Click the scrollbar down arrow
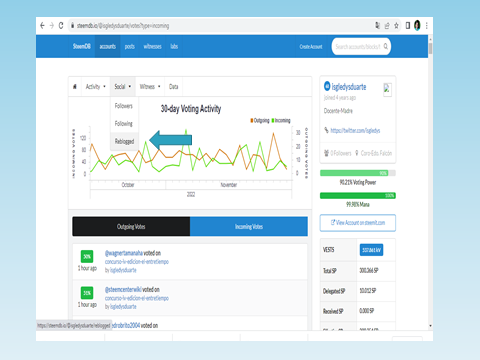 (x=430, y=326)
